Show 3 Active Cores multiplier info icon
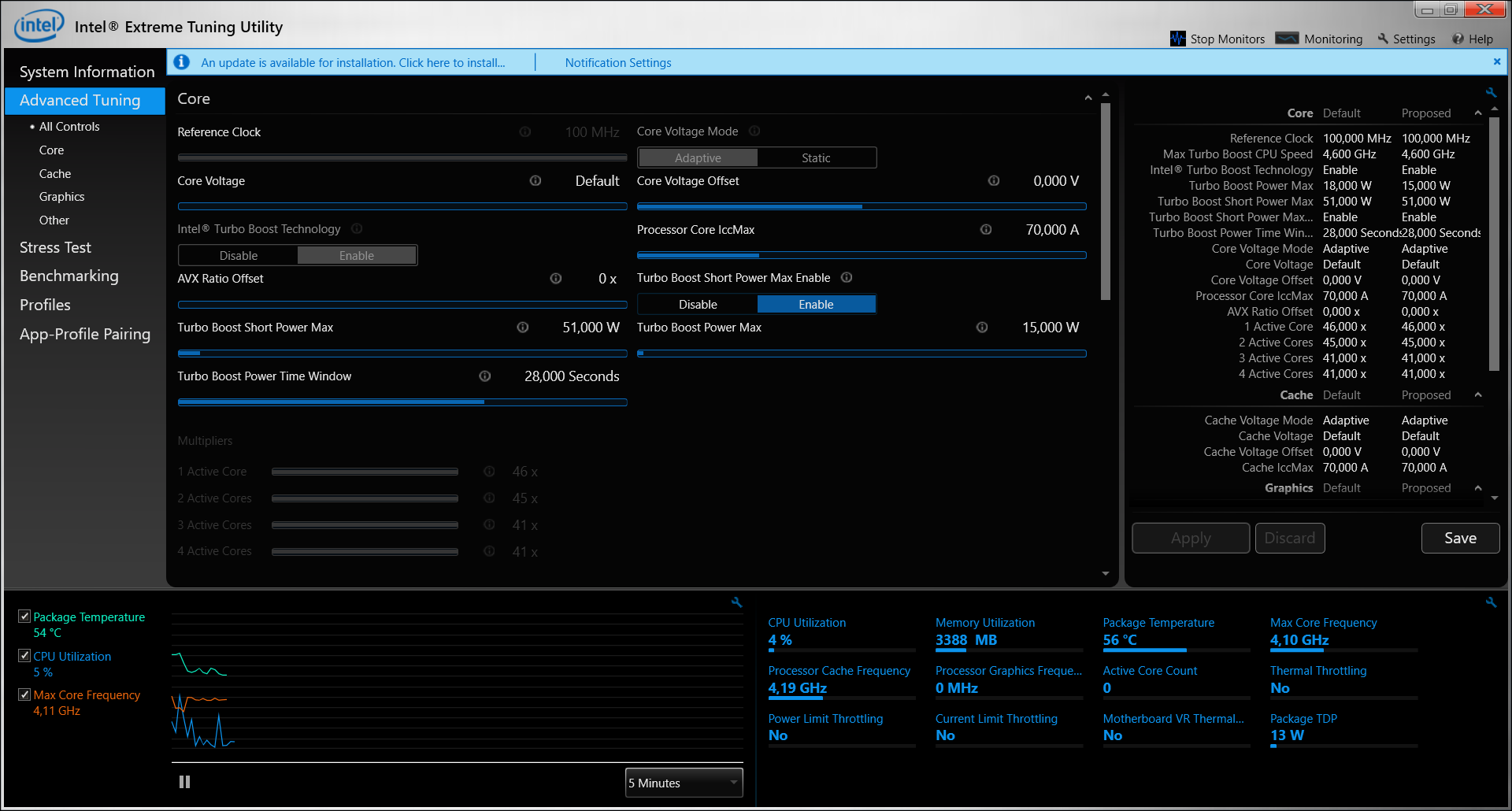 (x=489, y=524)
